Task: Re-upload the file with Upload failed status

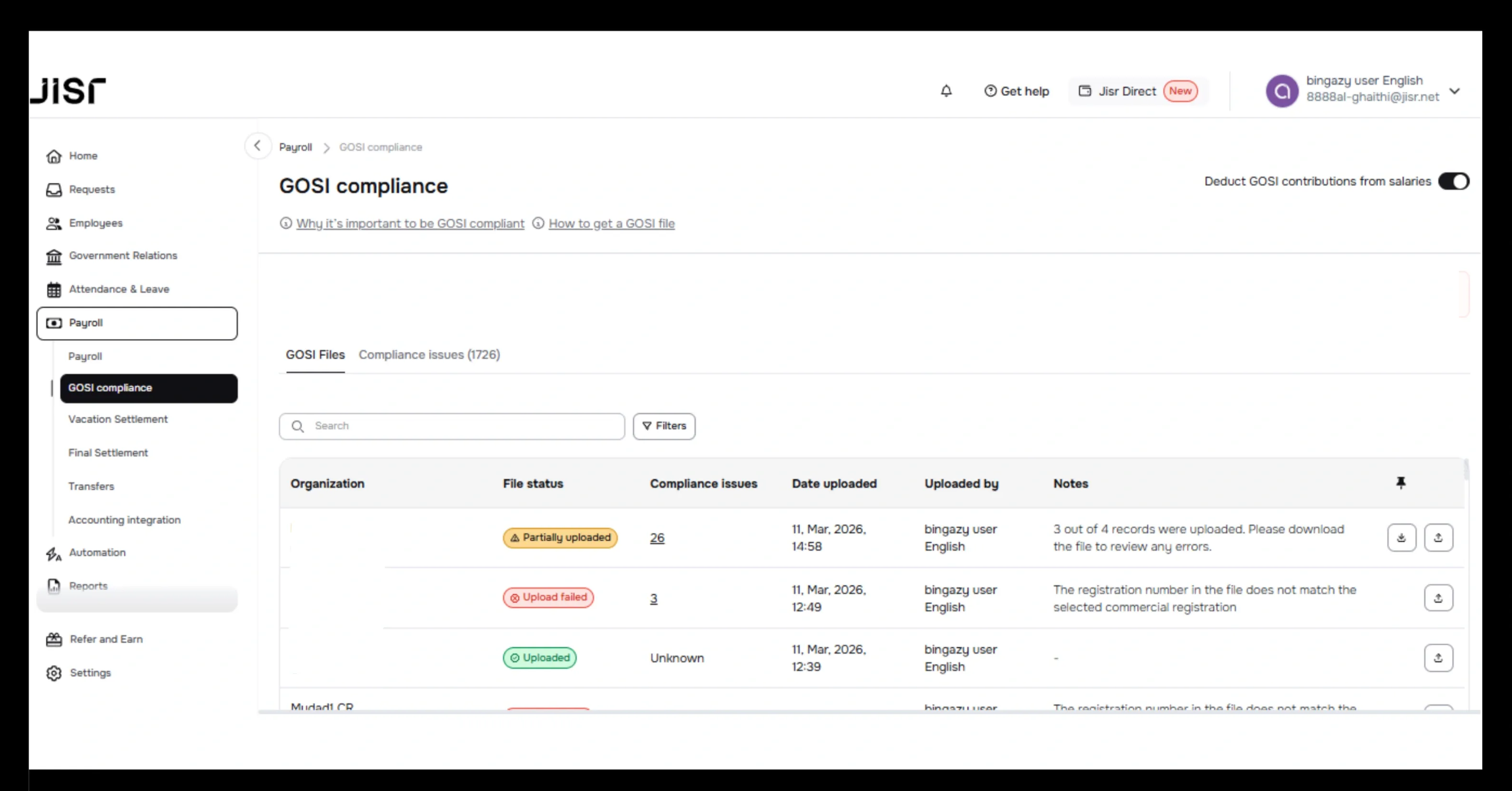Action: tap(1439, 598)
